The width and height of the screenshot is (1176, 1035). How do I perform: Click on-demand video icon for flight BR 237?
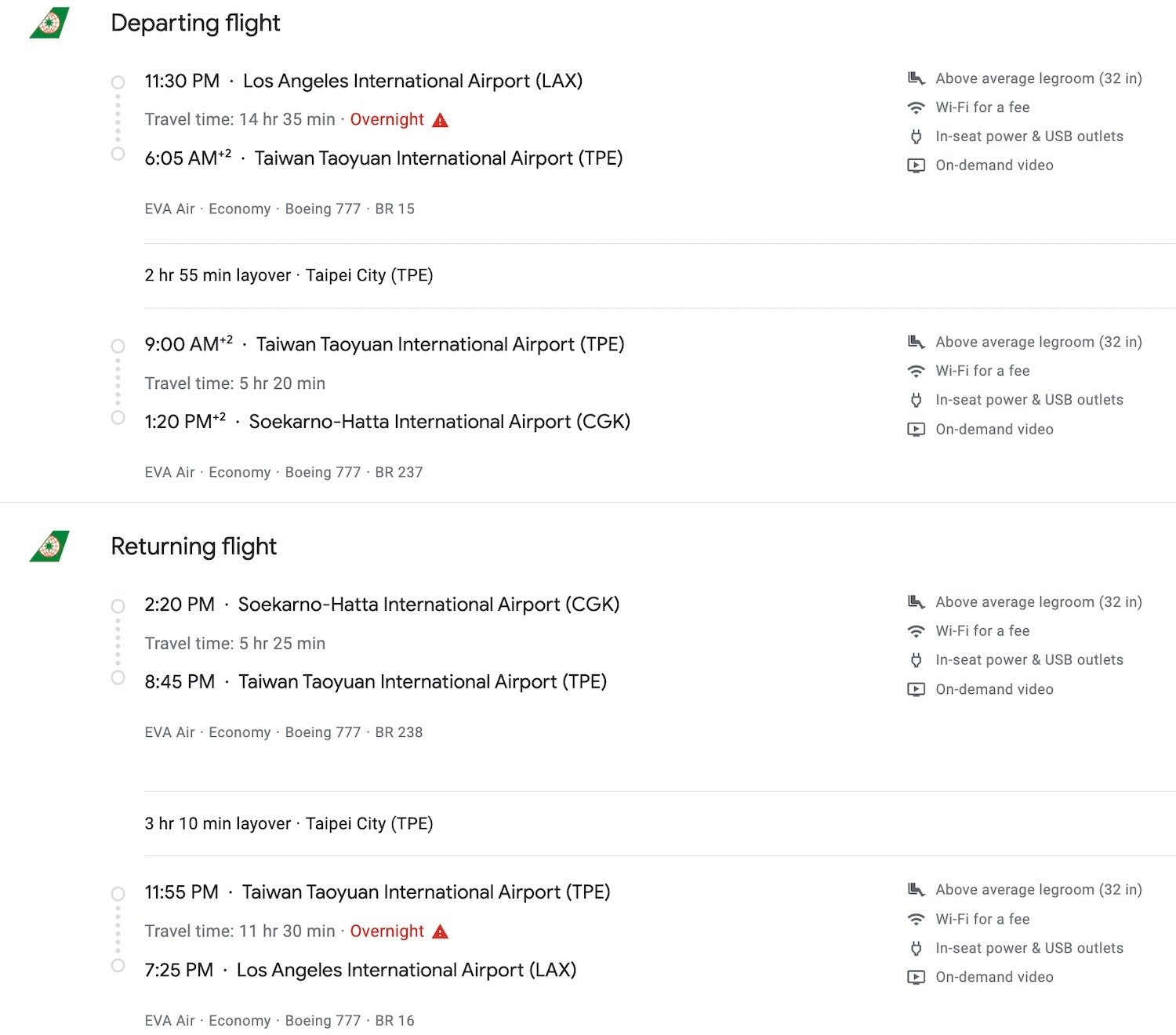click(916, 429)
